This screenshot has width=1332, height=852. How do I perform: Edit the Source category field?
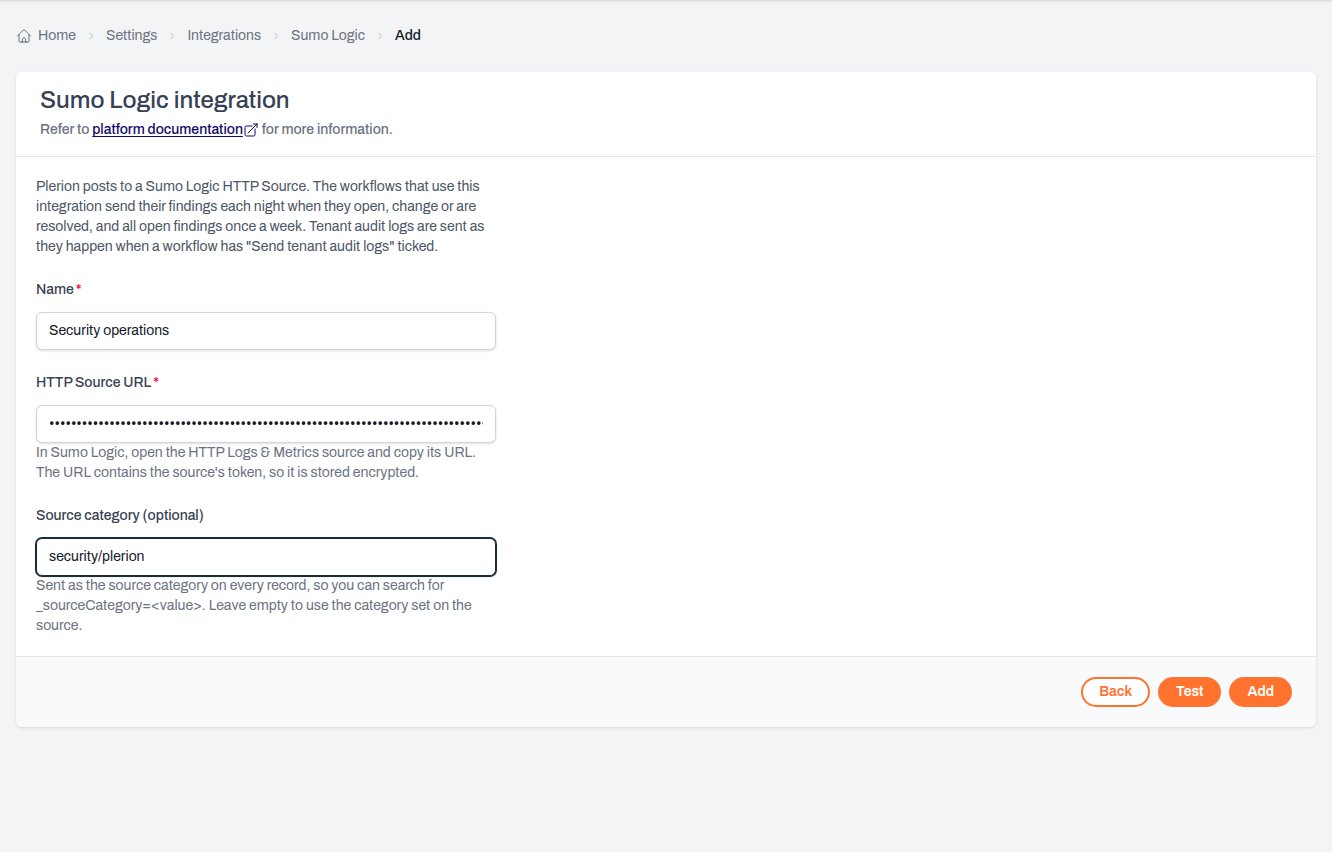(266, 557)
